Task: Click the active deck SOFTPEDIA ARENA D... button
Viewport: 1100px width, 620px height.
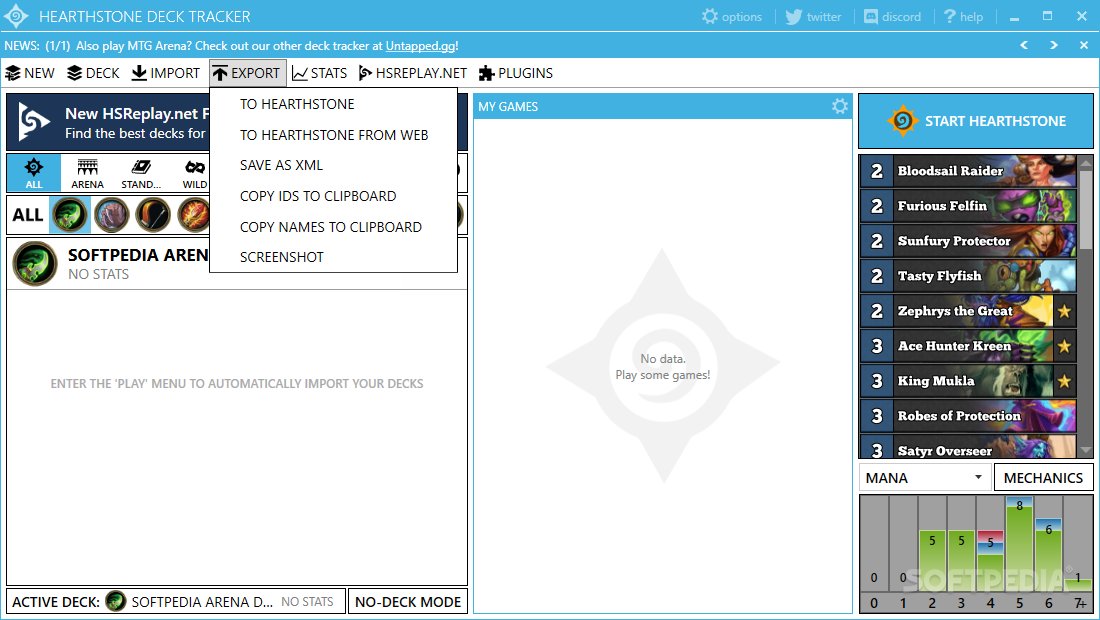Action: (x=176, y=602)
